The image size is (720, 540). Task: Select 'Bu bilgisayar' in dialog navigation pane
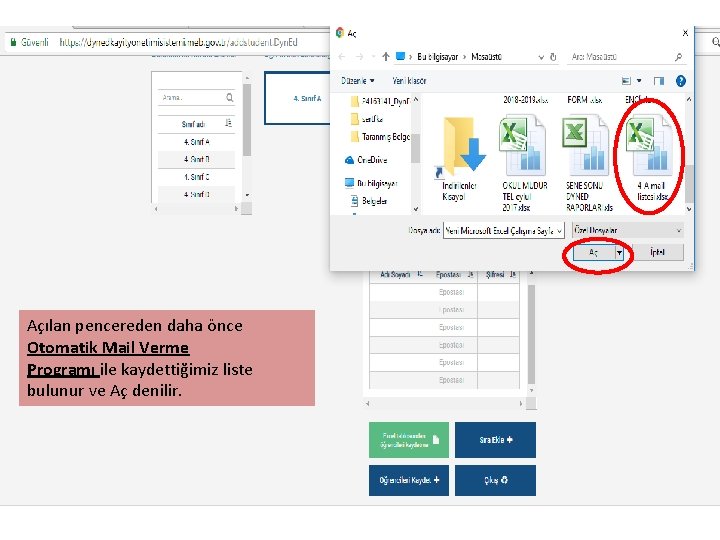click(x=371, y=183)
